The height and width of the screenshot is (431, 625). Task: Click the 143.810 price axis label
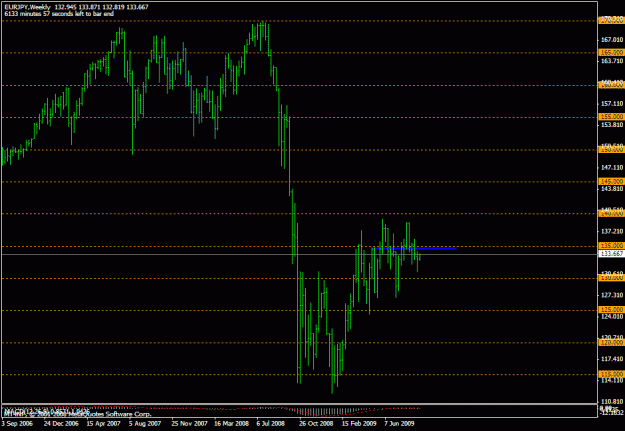pyautogui.click(x=611, y=189)
